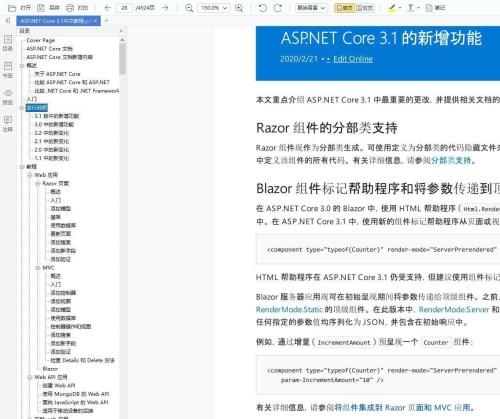Open the outline (目录) sidebar panel icon
Image resolution: width=500 pixels, height=419 pixels.
point(8,43)
